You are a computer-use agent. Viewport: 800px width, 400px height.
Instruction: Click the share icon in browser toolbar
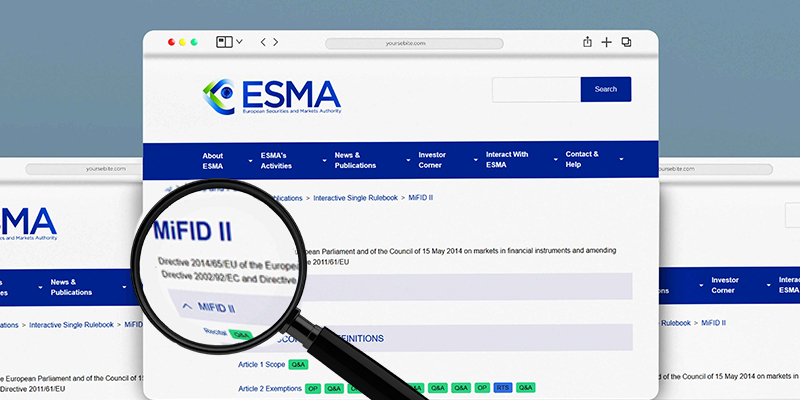coord(587,42)
